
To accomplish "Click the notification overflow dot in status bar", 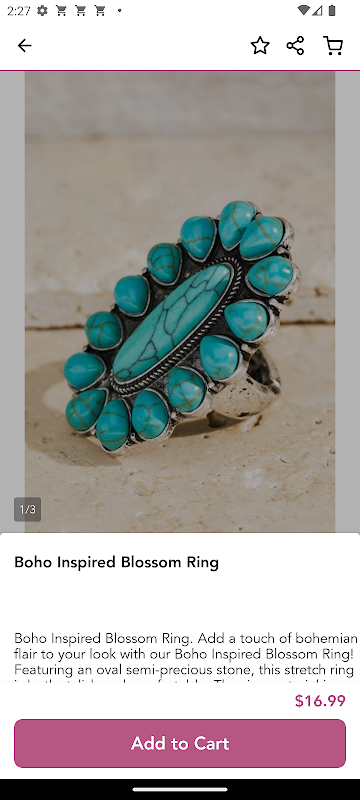I will pyautogui.click(x=119, y=10).
